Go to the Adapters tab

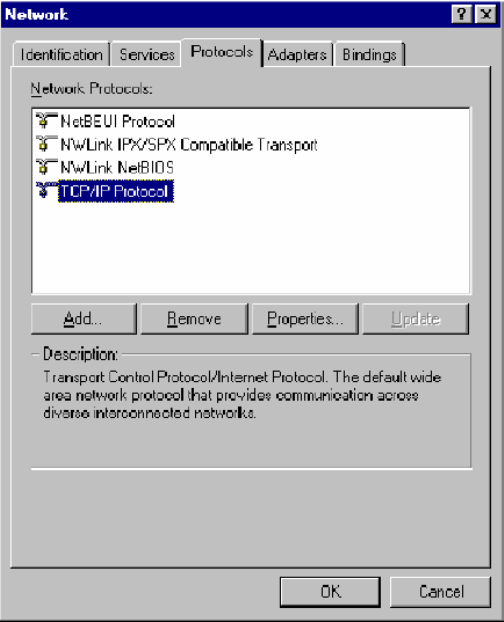click(x=297, y=54)
